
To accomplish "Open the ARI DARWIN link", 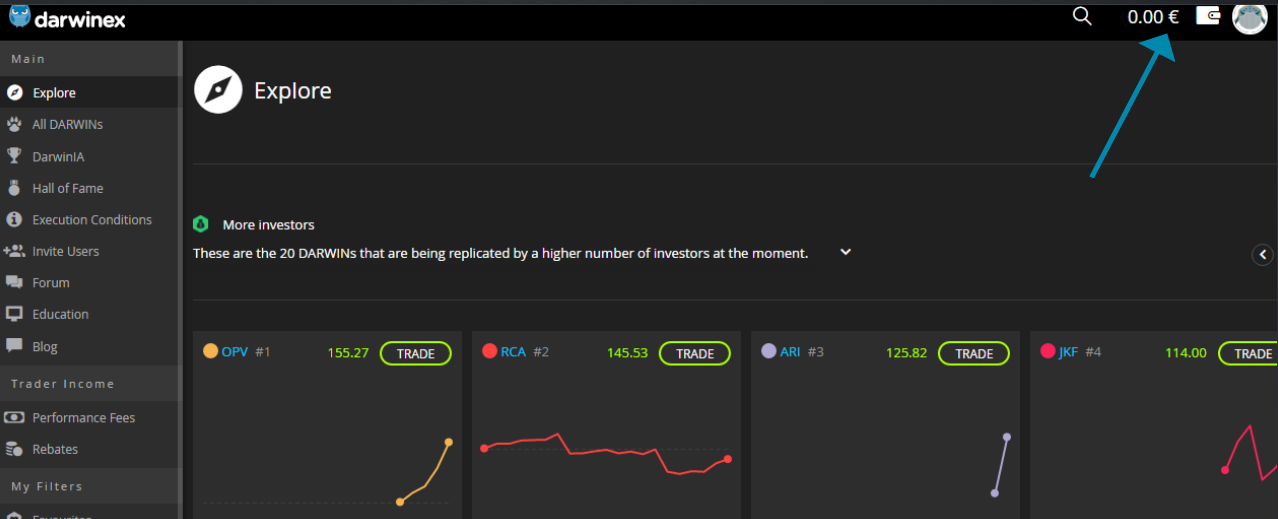I will (790, 352).
